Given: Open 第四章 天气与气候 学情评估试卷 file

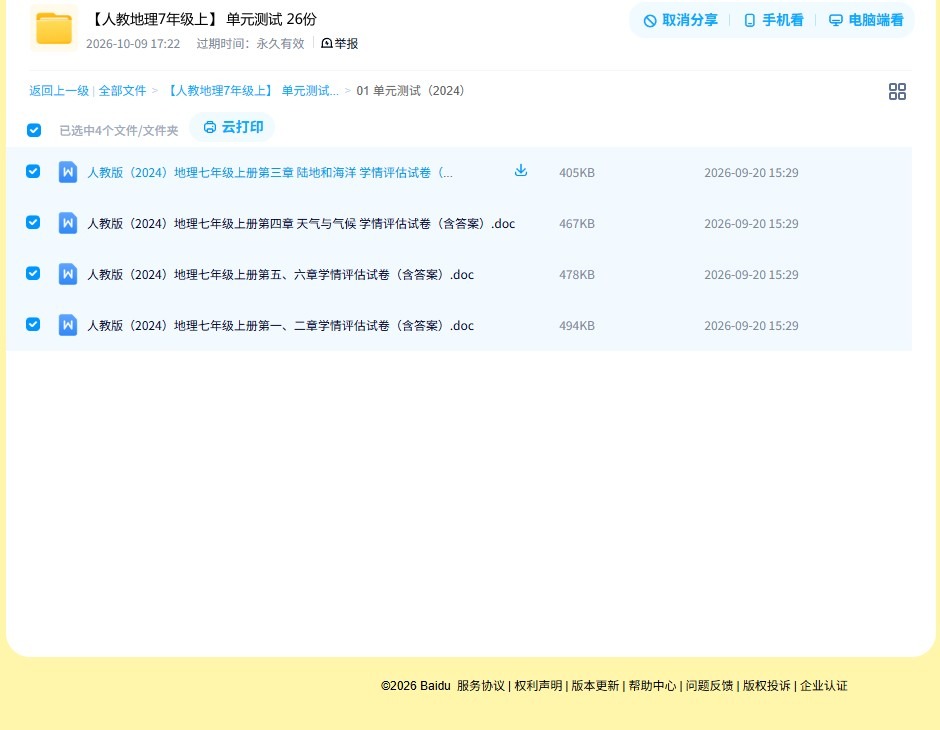Looking at the screenshot, I should pyautogui.click(x=301, y=224).
